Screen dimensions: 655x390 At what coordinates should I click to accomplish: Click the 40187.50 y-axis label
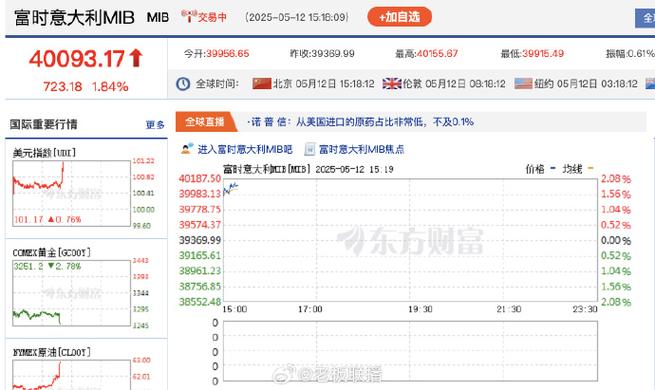coord(200,178)
